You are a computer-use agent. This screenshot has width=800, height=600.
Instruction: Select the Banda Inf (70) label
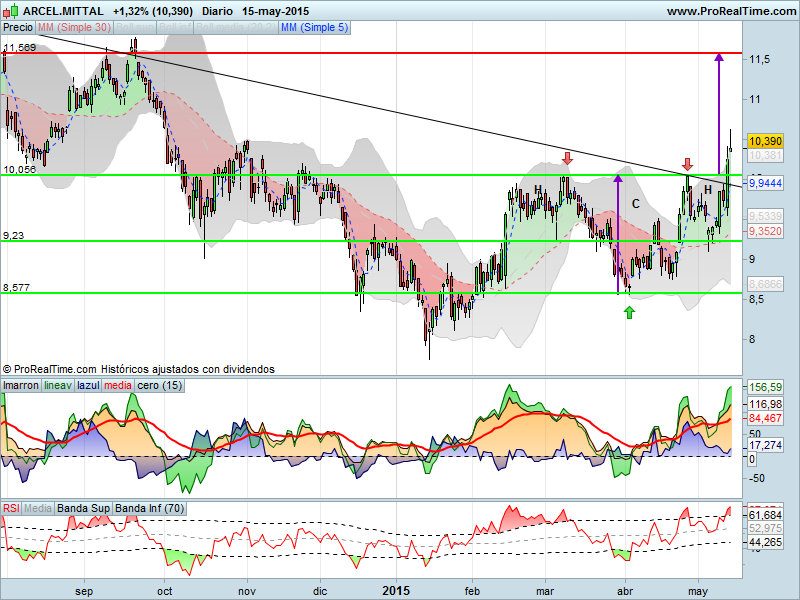coord(149,508)
